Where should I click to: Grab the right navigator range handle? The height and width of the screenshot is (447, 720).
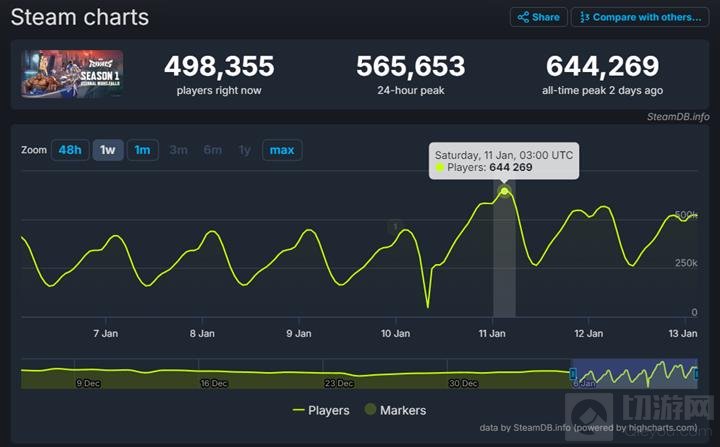(696, 374)
